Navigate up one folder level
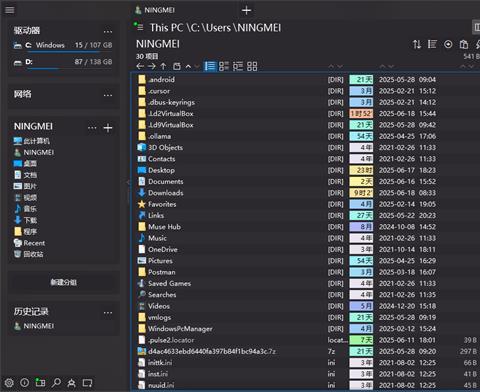Viewport: 480px width, 392px height. pyautogui.click(x=163, y=66)
